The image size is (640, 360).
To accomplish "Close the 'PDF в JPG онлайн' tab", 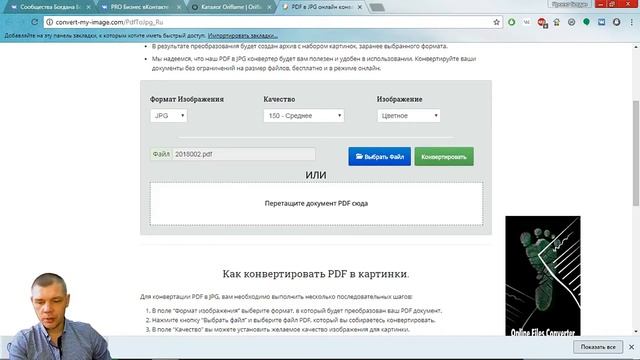I will click(360, 7).
